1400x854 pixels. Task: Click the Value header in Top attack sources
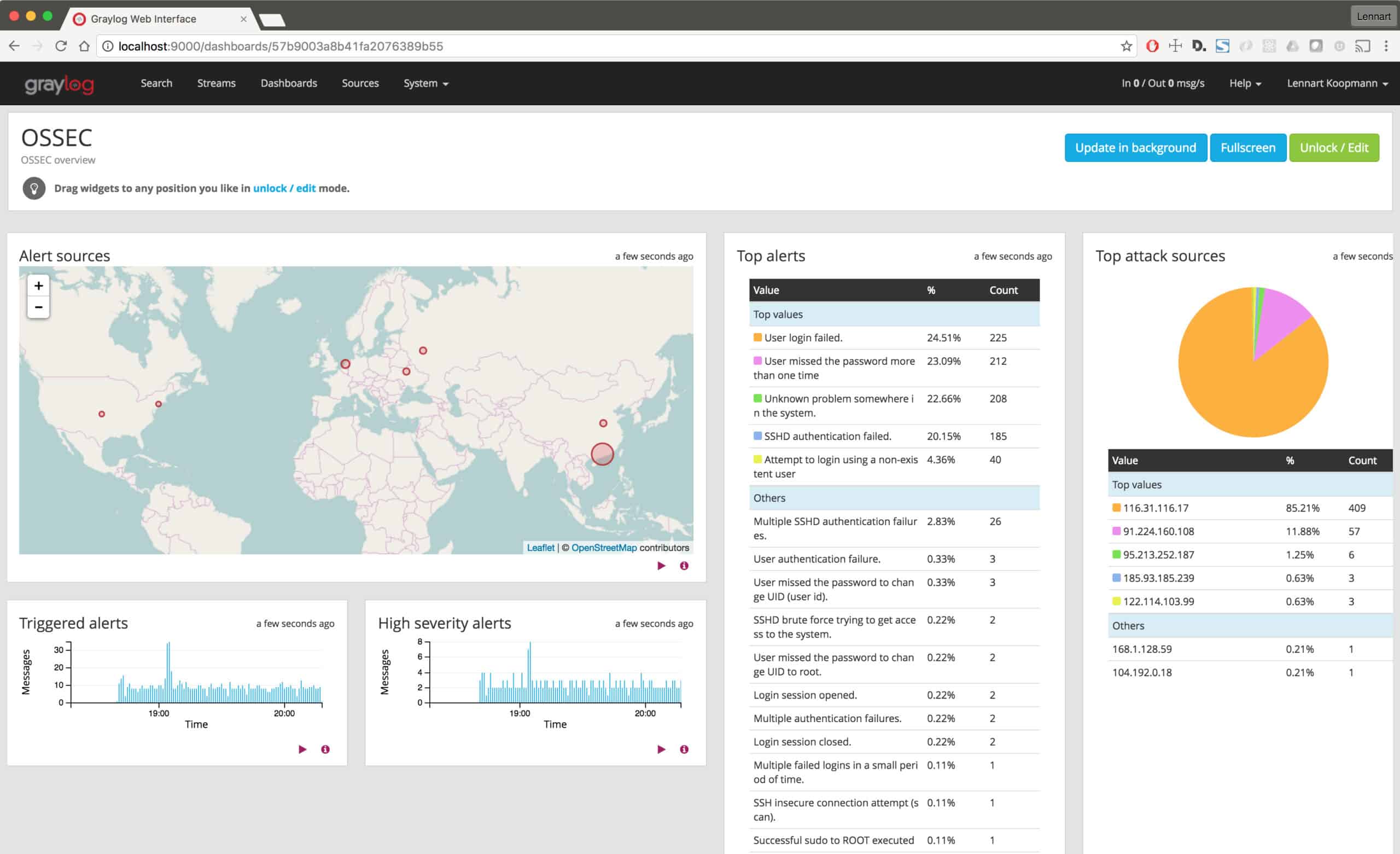[x=1125, y=460]
